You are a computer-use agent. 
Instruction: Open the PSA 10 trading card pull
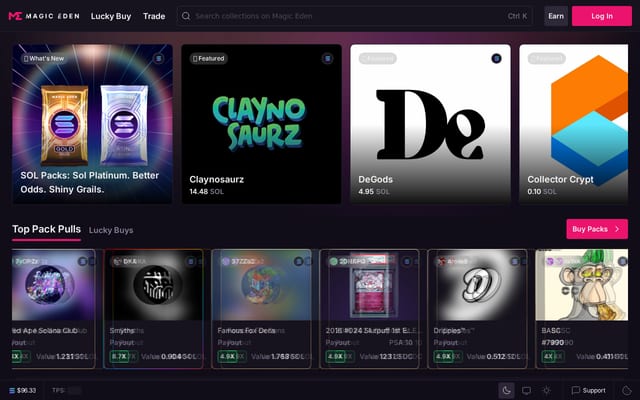pos(369,309)
